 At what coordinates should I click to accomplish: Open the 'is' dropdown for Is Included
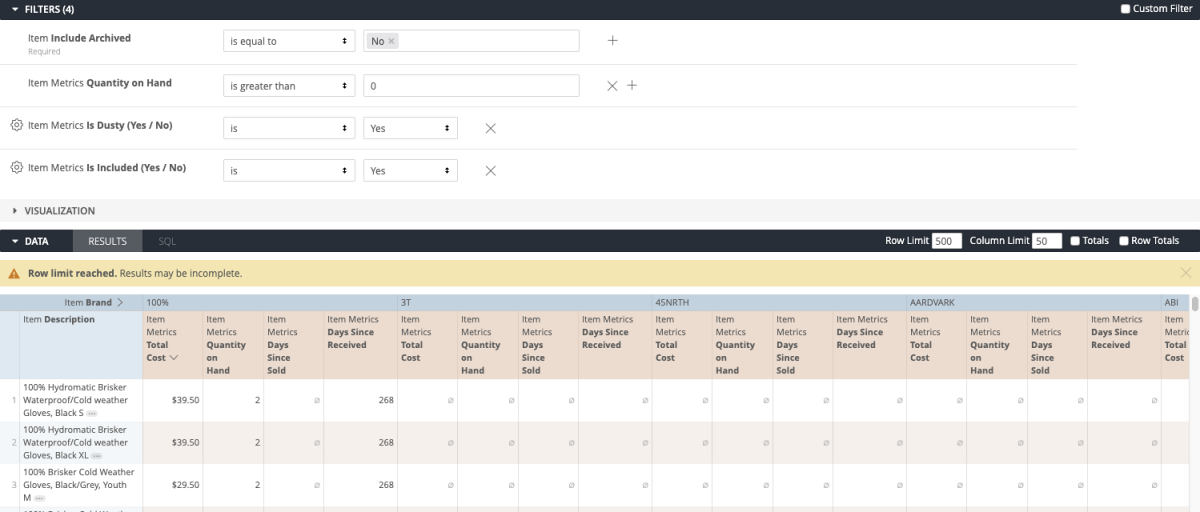(x=289, y=170)
